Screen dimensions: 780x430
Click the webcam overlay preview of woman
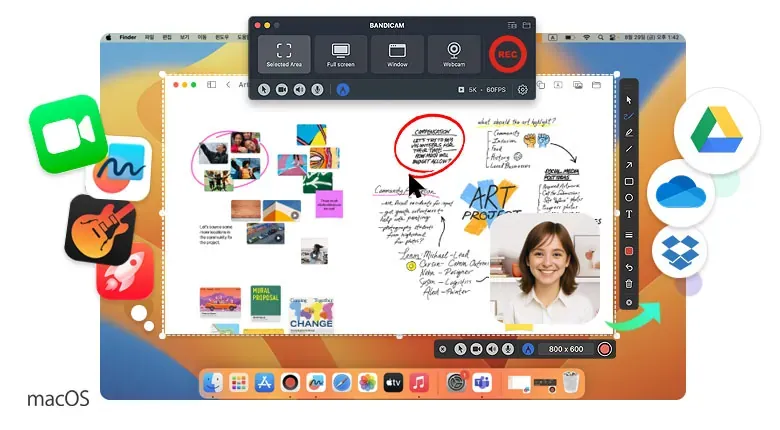point(545,269)
